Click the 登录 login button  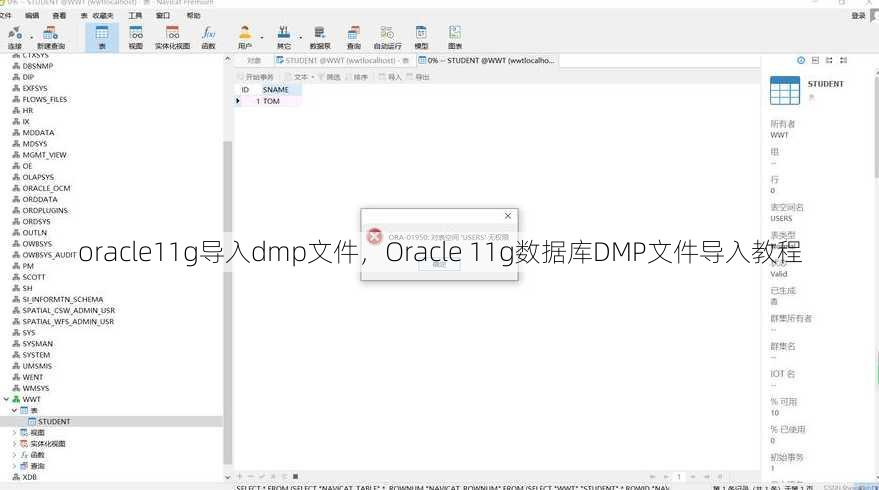pyautogui.click(x=858, y=15)
